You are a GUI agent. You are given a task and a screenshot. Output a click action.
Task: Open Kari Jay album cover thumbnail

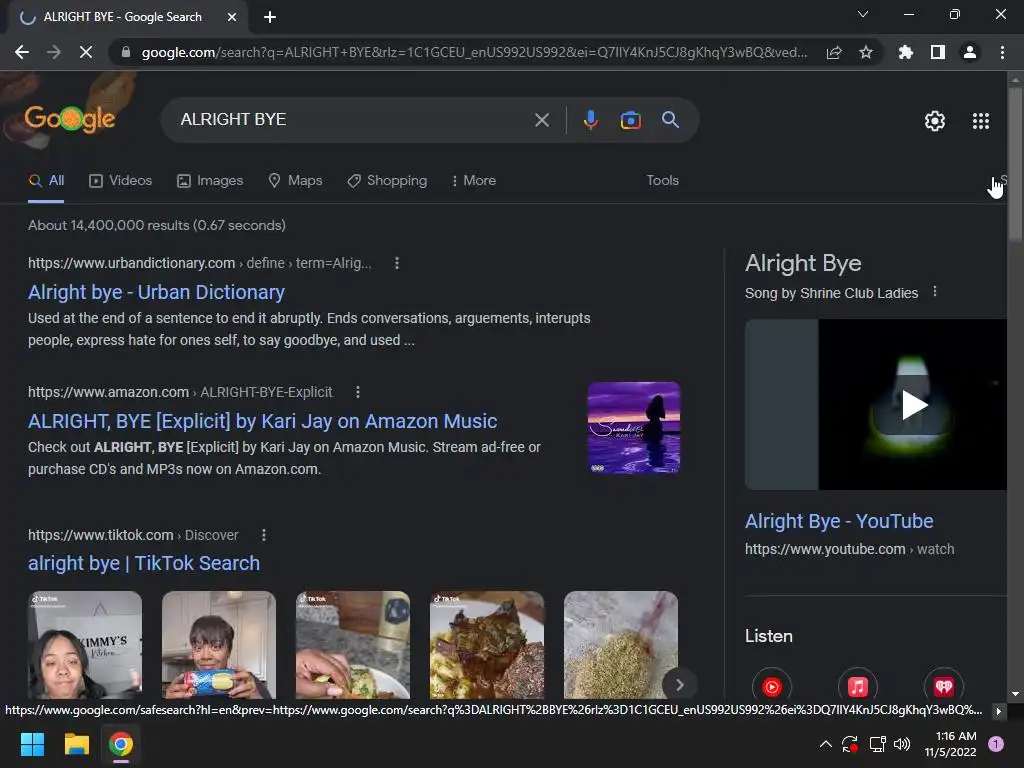tap(633, 428)
